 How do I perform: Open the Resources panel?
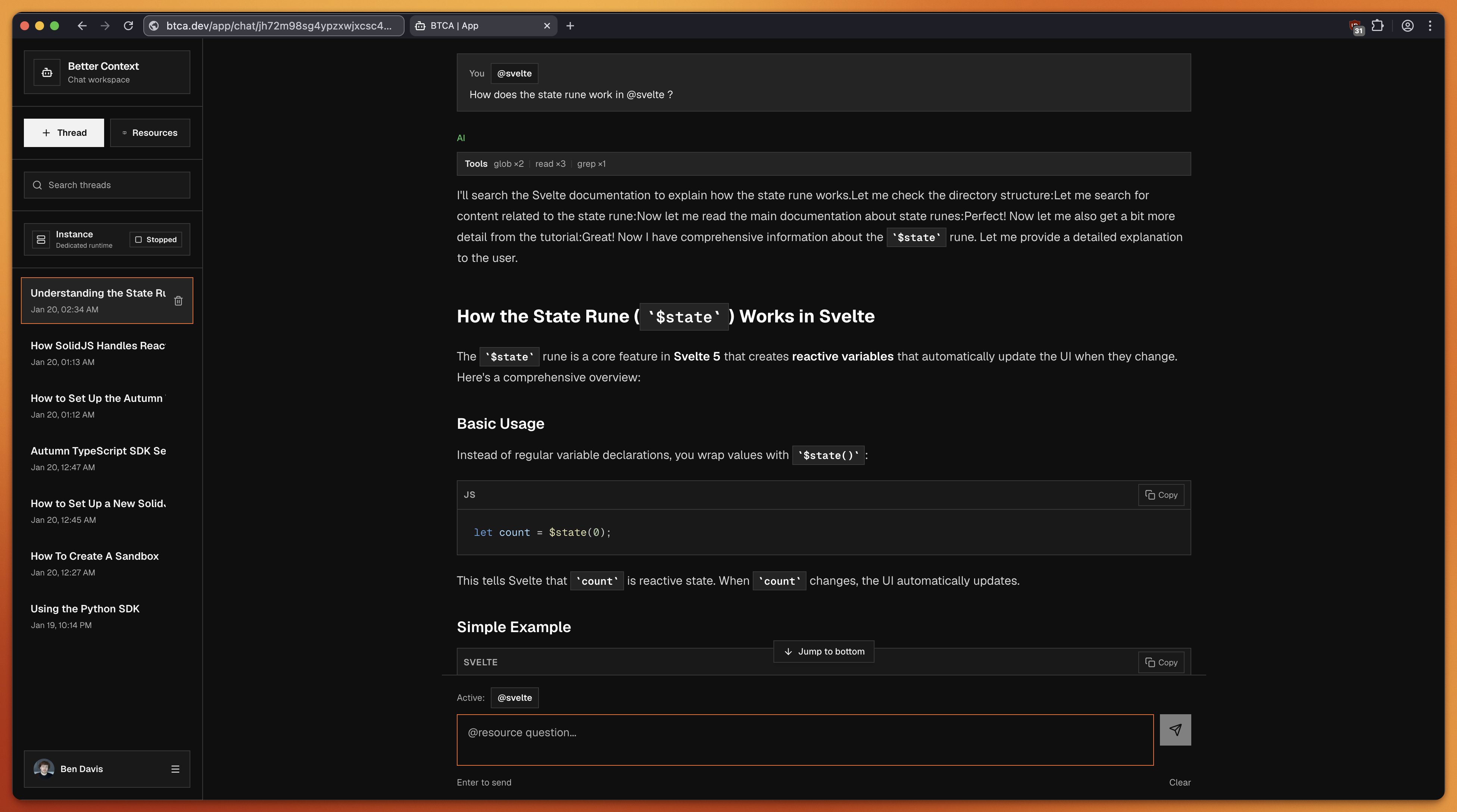[150, 132]
